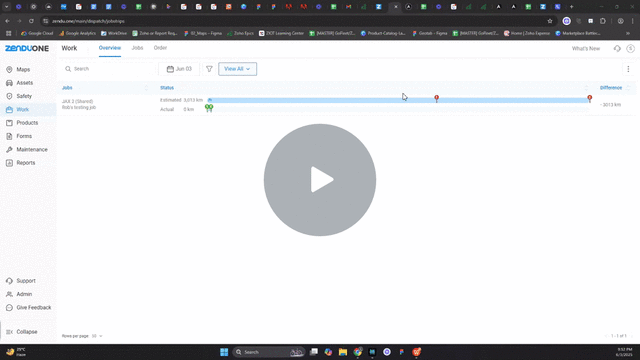Screen dimensions: 640x360
Task: Expand the View All dropdown
Action: 238,69
